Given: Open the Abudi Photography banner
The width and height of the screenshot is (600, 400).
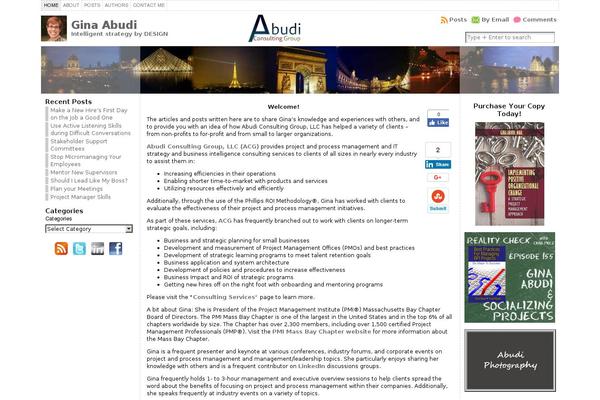Looking at the screenshot, I should click(x=510, y=360).
